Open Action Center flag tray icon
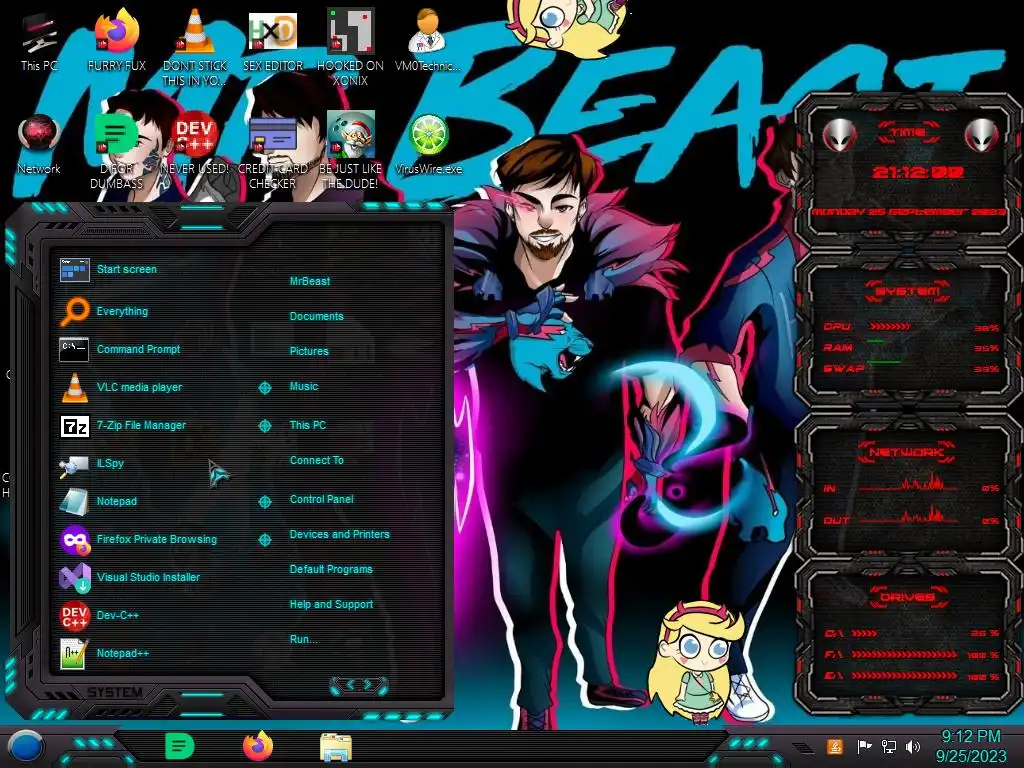Image resolution: width=1024 pixels, height=768 pixels. [864, 746]
